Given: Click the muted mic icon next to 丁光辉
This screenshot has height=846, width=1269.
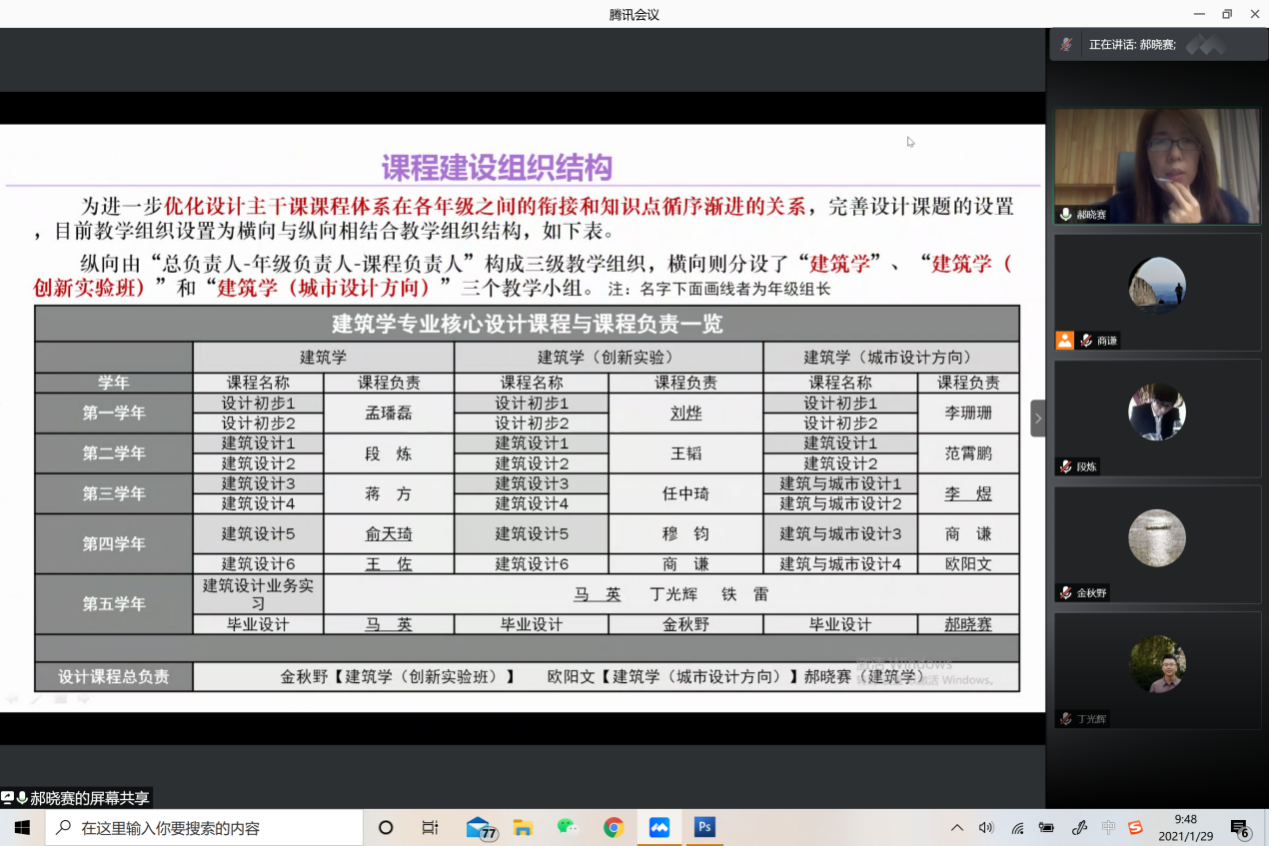Looking at the screenshot, I should pos(1066,719).
